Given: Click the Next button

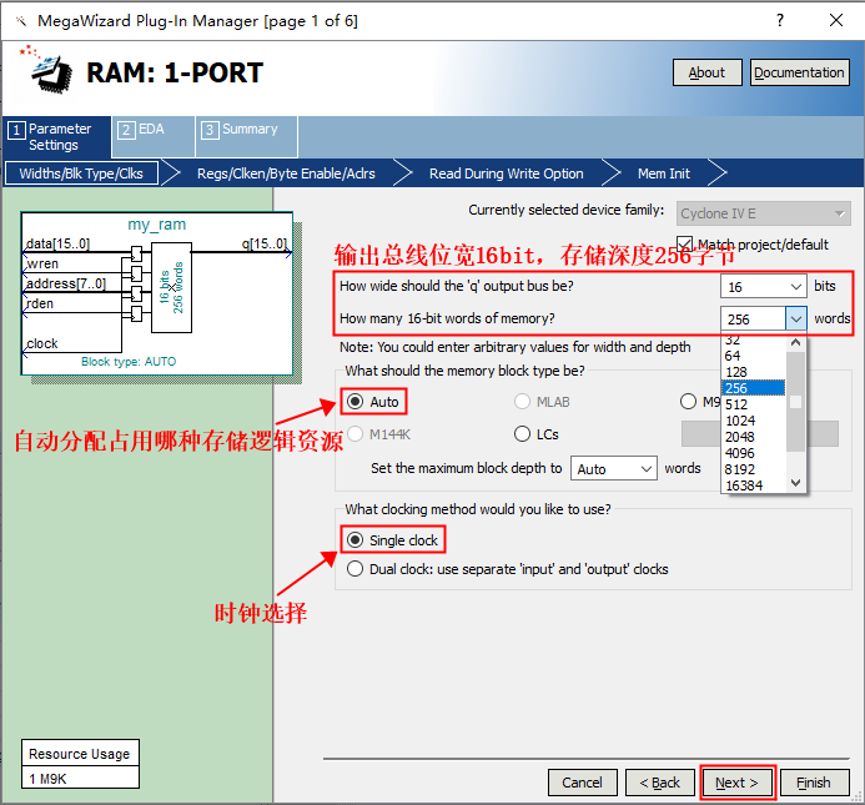Looking at the screenshot, I should [737, 782].
